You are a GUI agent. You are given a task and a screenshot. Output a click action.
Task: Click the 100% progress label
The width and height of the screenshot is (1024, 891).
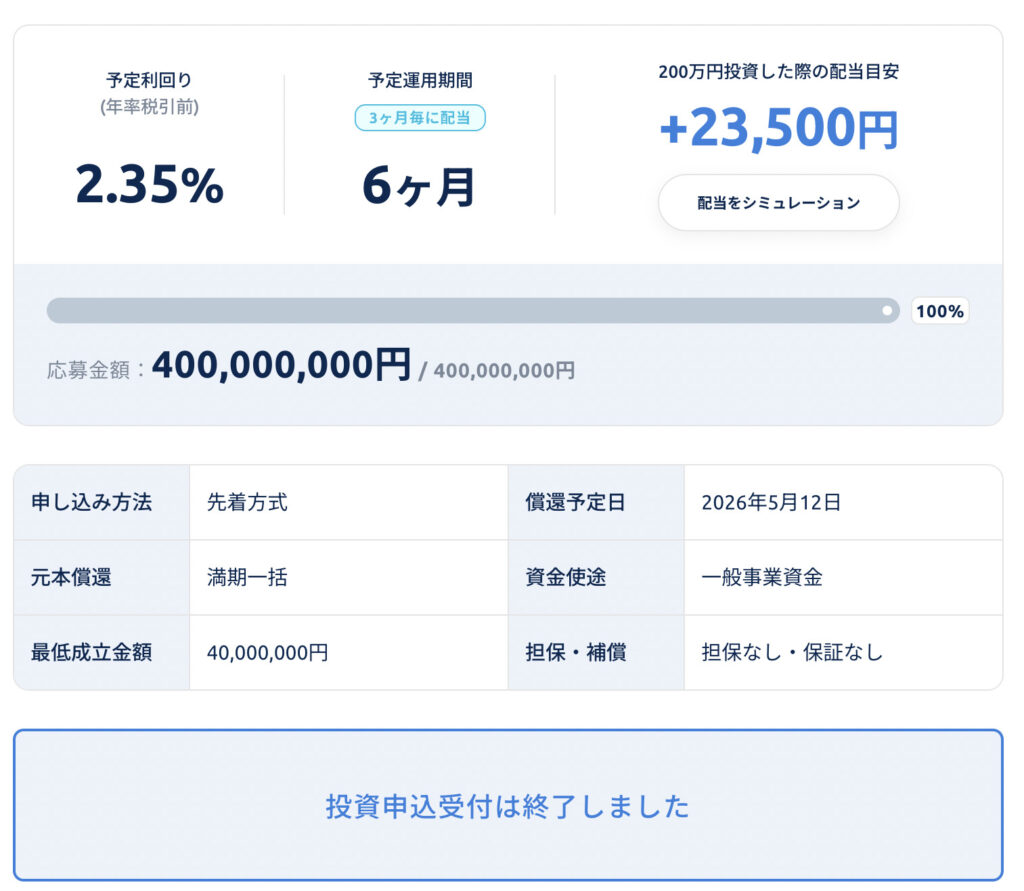tap(939, 311)
